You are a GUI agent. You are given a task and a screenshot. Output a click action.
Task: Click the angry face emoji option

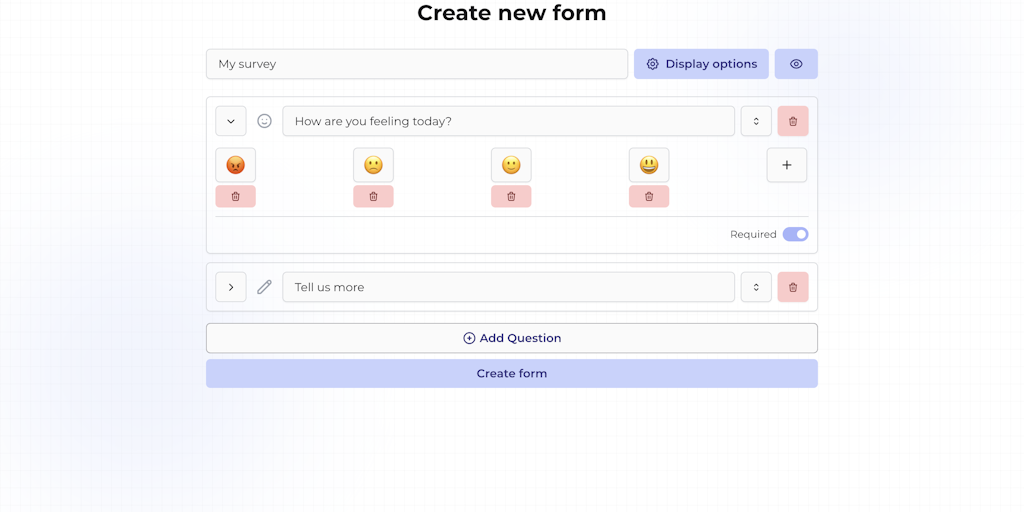236,165
